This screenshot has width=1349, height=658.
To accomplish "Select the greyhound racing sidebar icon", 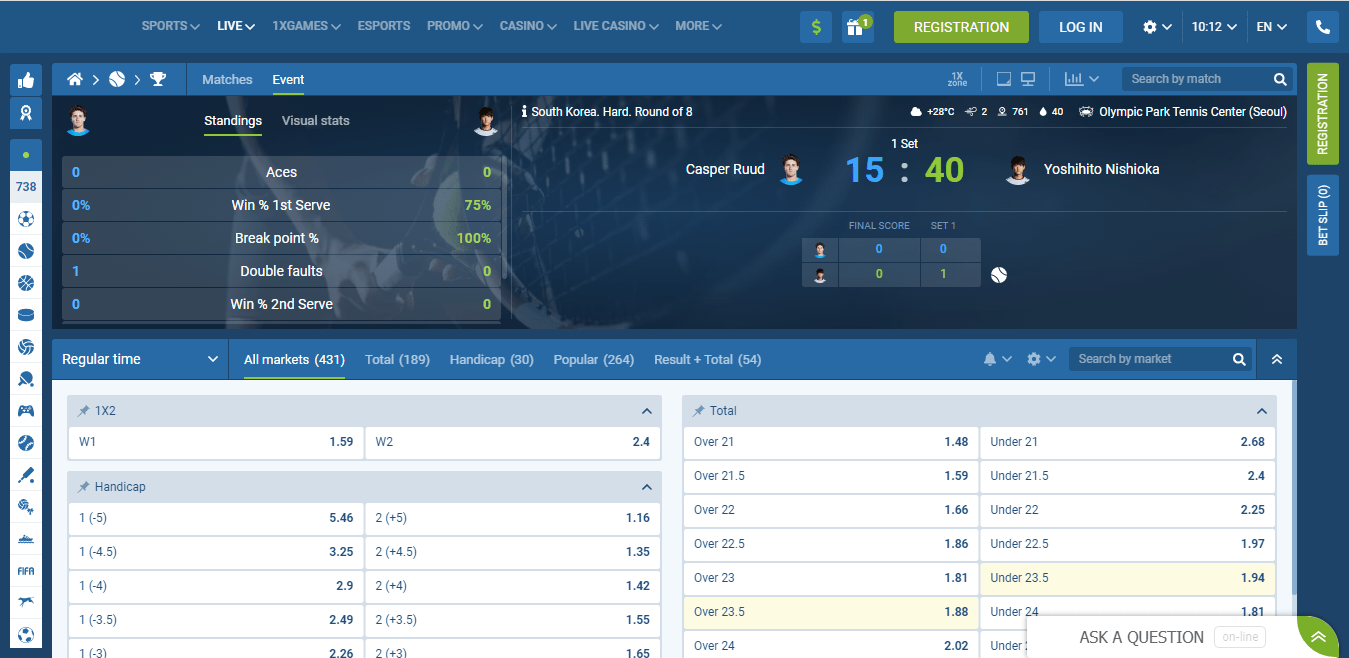I will tap(26, 603).
